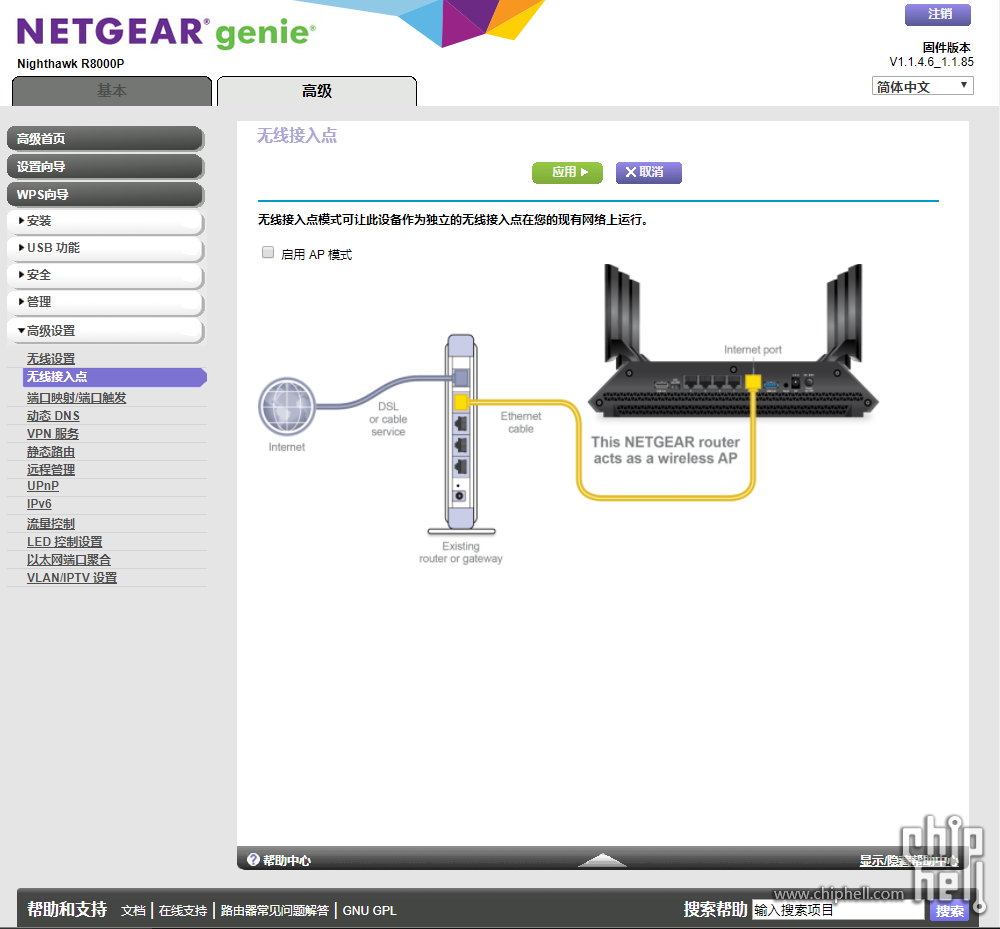The image size is (1000, 929).
Task: Click the green 应用 button
Action: 568,172
